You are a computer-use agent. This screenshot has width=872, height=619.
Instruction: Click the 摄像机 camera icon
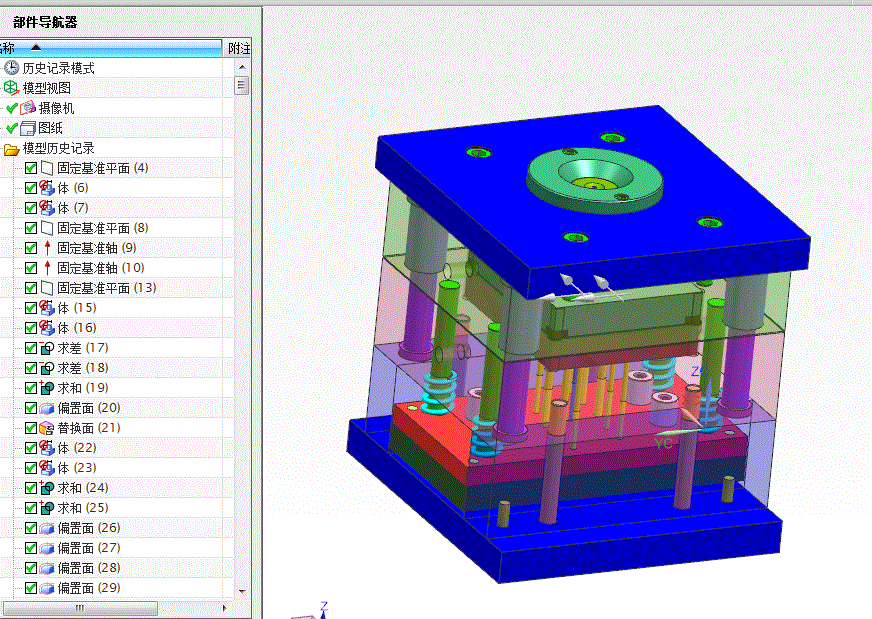click(x=28, y=108)
